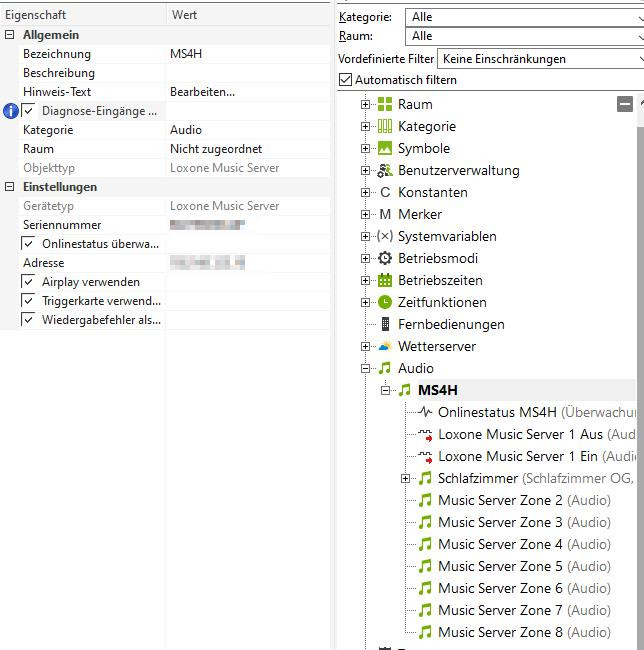Click the Benutzerverwaltung users icon
644x650 pixels.
[x=385, y=170]
